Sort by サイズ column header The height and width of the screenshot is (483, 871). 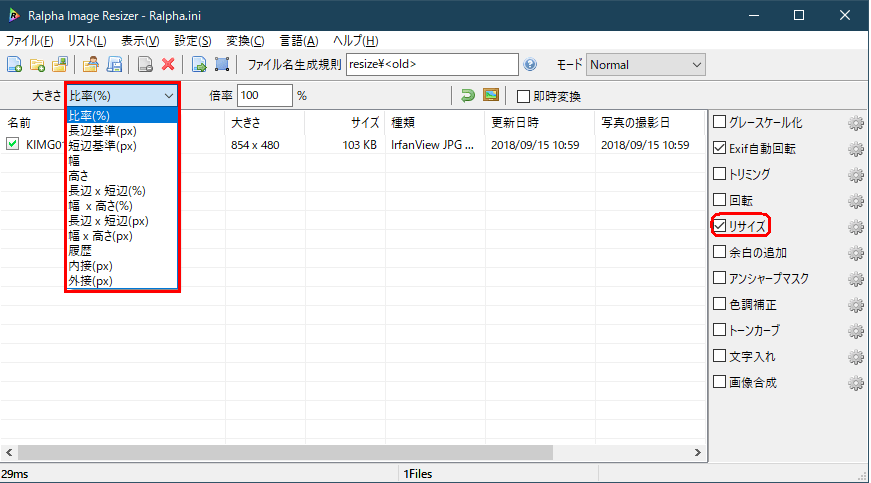[344, 123]
